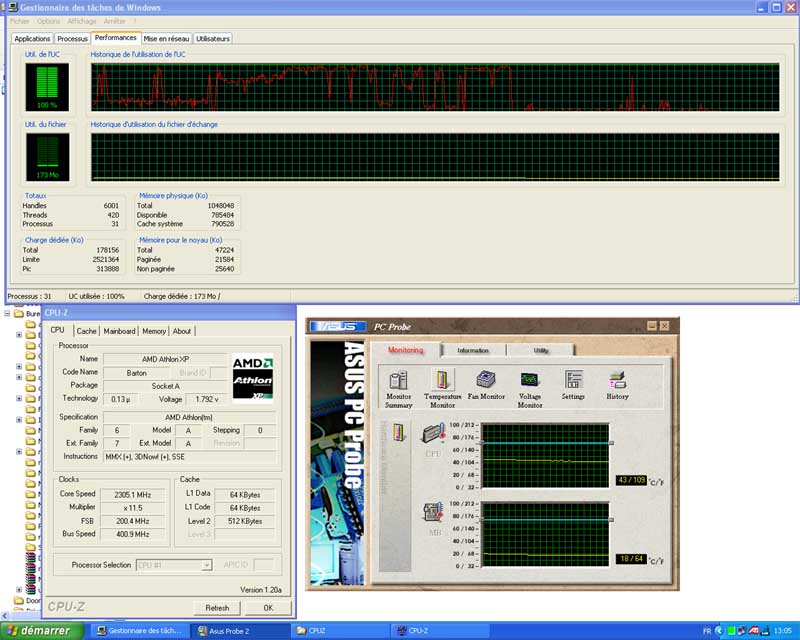800x640 pixels.
Task: Click the OK button in CPU-Z
Action: (x=268, y=608)
